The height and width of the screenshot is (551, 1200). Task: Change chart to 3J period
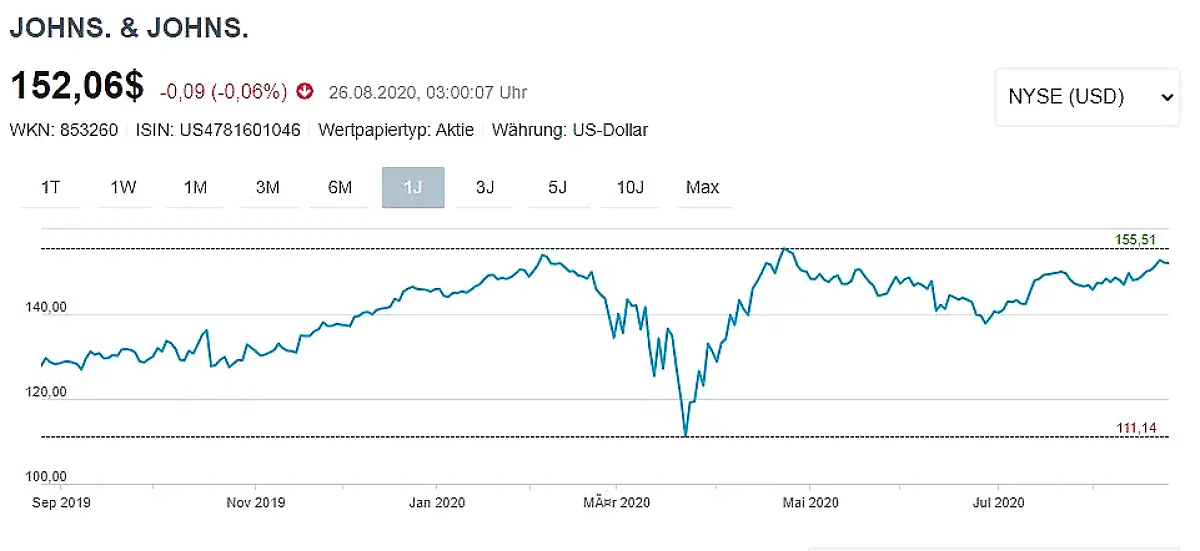(485, 187)
